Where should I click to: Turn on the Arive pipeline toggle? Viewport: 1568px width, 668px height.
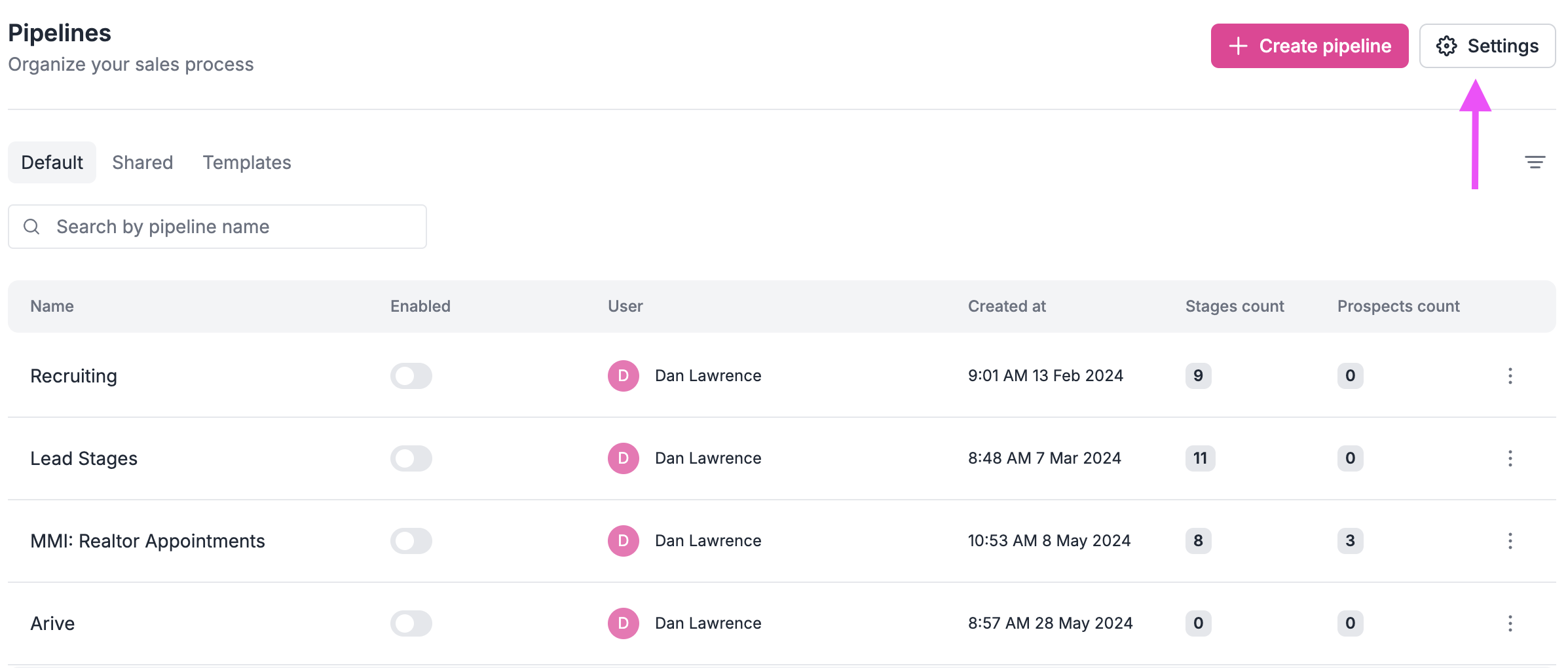tap(411, 623)
